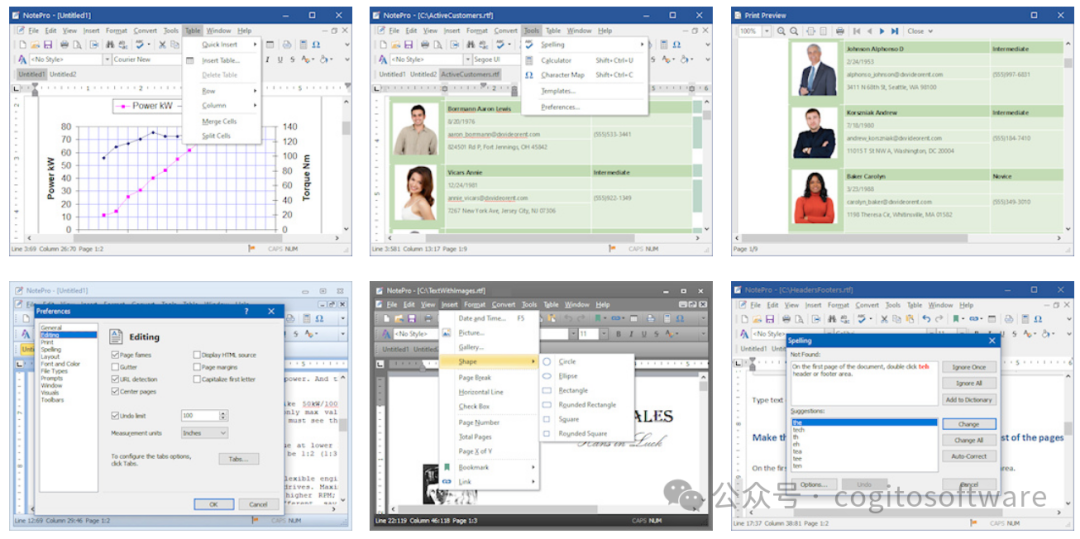1080x539 pixels.
Task: Click the Bookmark icon in the Insert menu
Action: [447, 467]
